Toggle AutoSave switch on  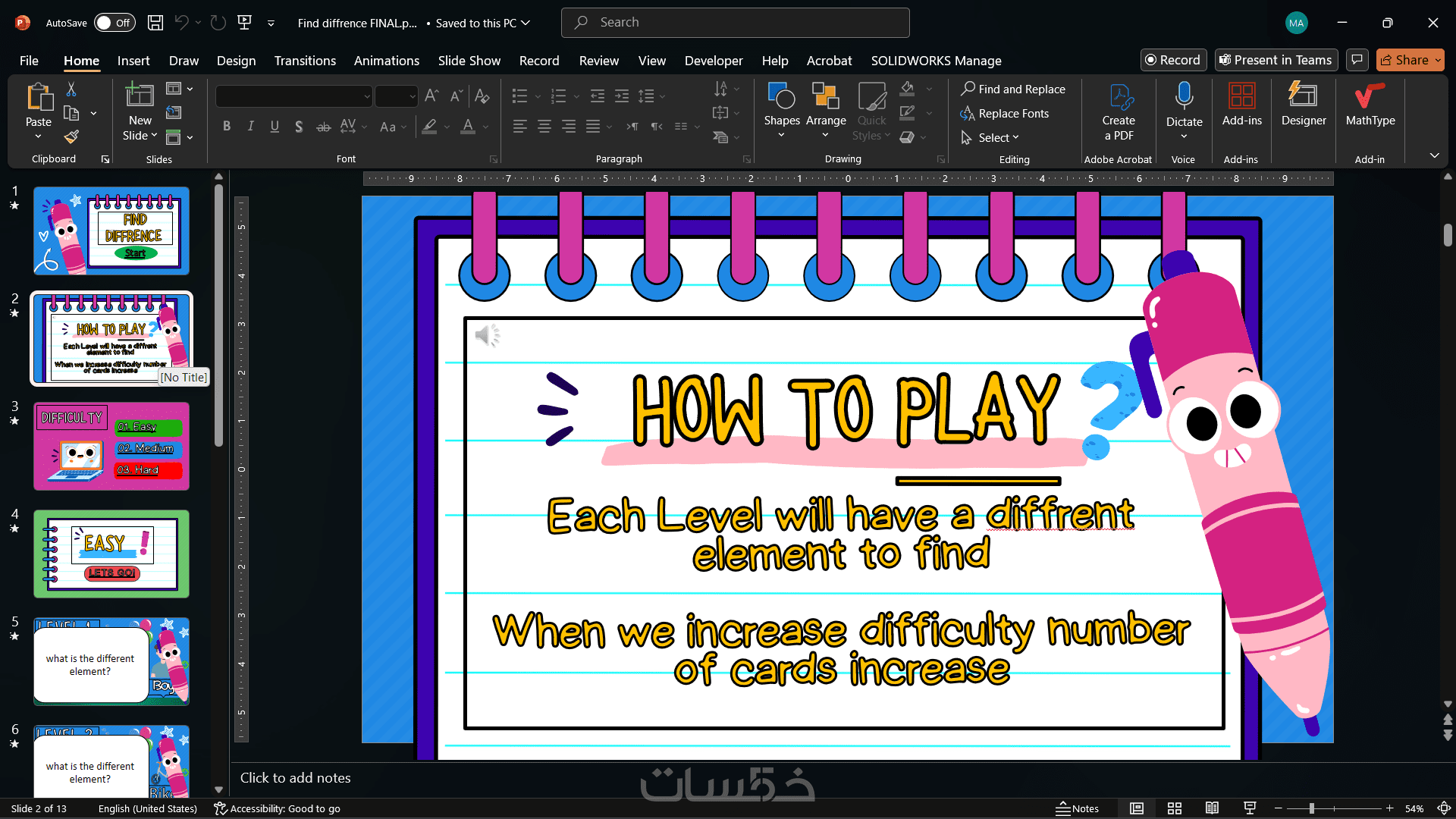(115, 23)
